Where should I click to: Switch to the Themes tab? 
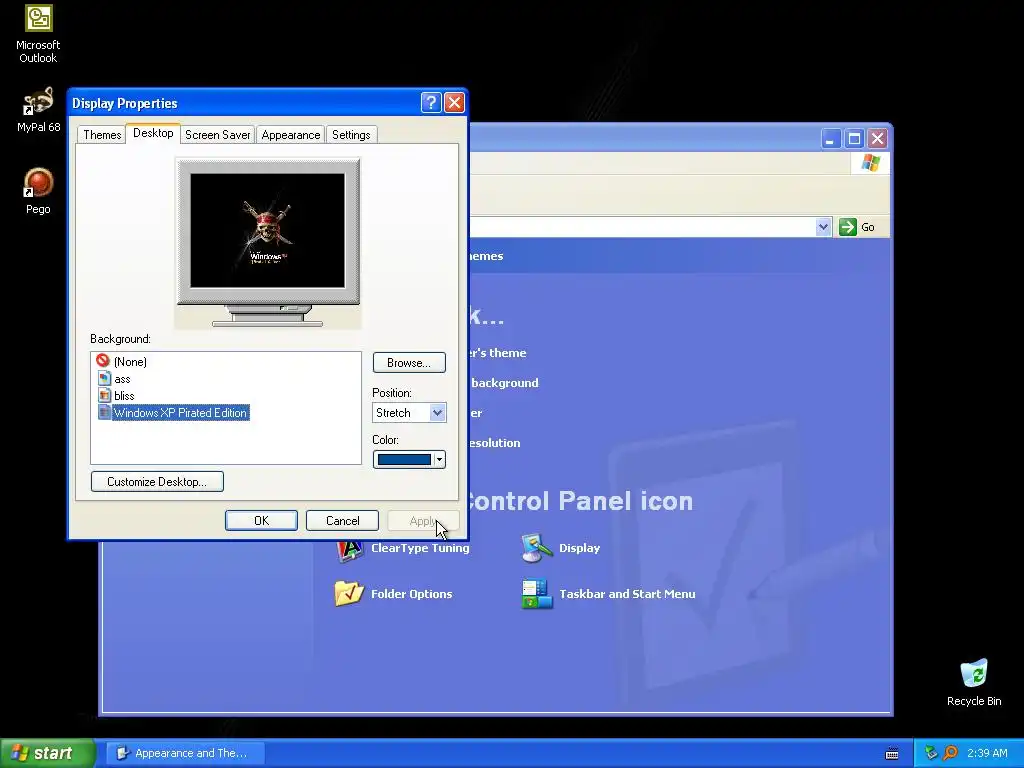(102, 135)
